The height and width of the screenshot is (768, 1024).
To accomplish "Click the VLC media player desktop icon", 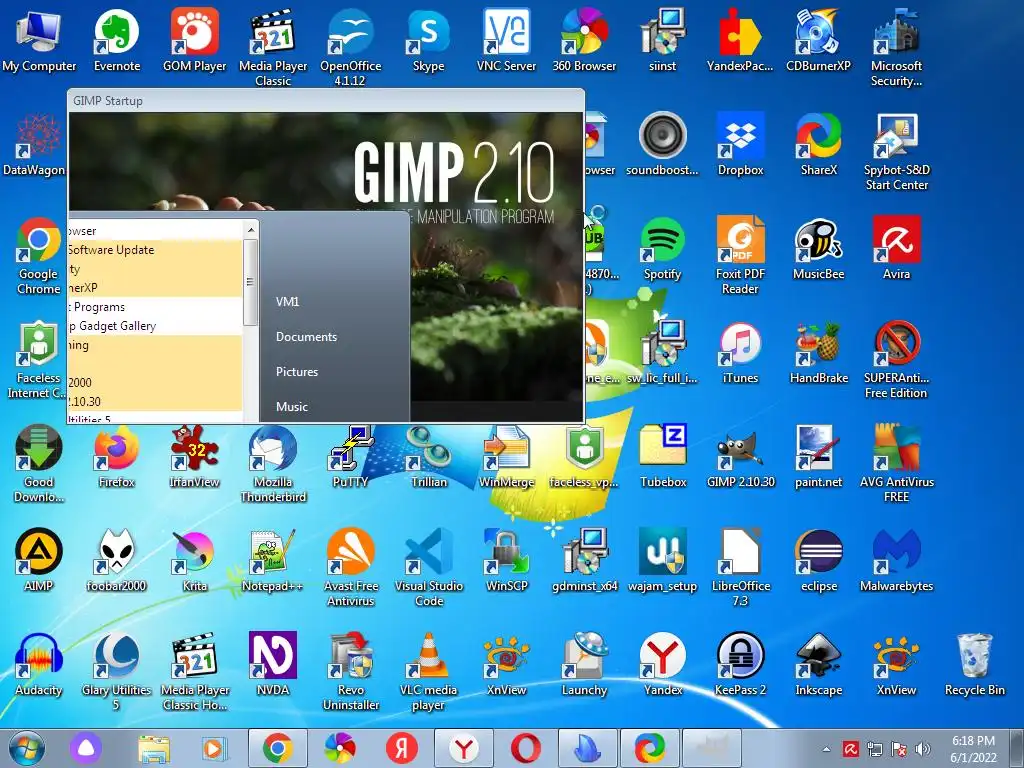I will (x=428, y=671).
